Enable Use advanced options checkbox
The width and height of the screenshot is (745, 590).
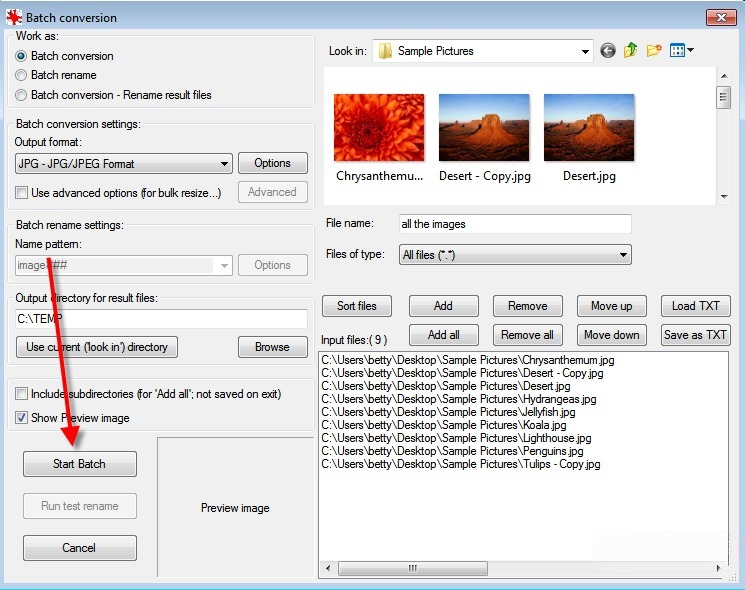point(22,192)
